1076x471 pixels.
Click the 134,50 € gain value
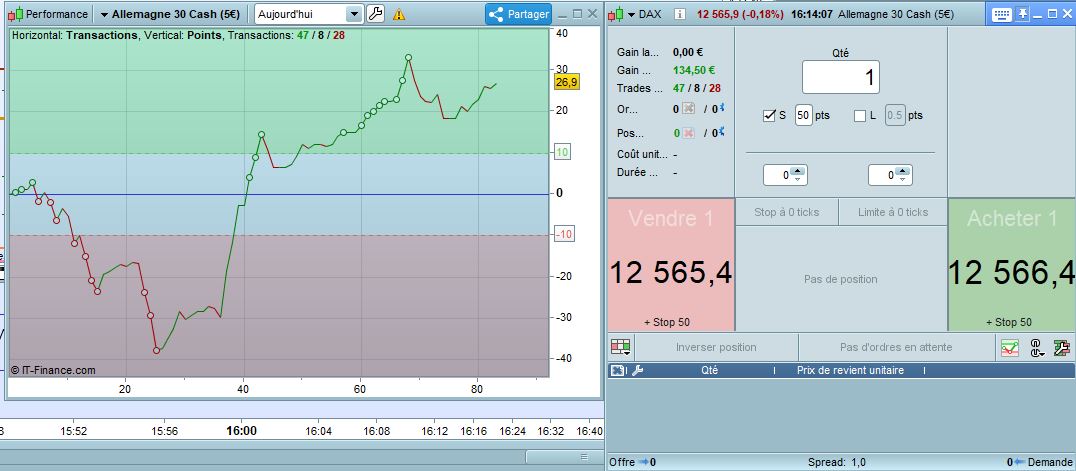click(x=694, y=70)
